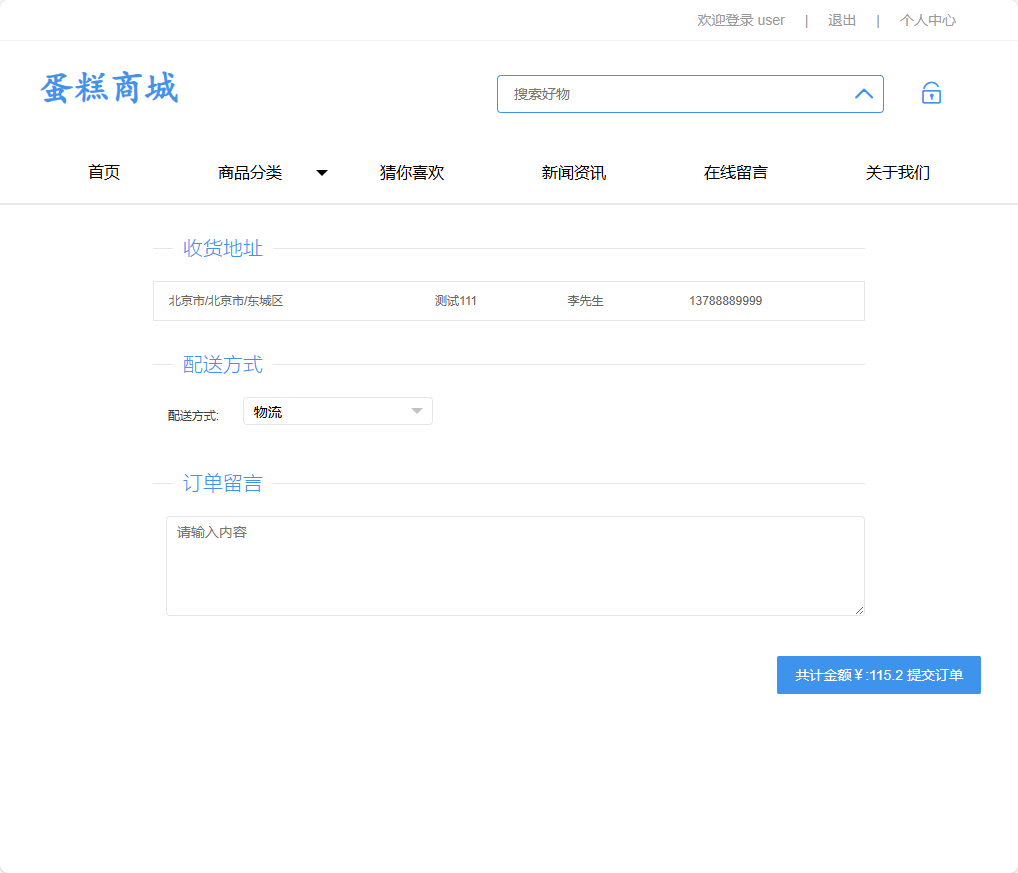Image resolution: width=1018 pixels, height=873 pixels.
Task: Select the 北京市东城区 shipping address row
Action: (x=509, y=300)
